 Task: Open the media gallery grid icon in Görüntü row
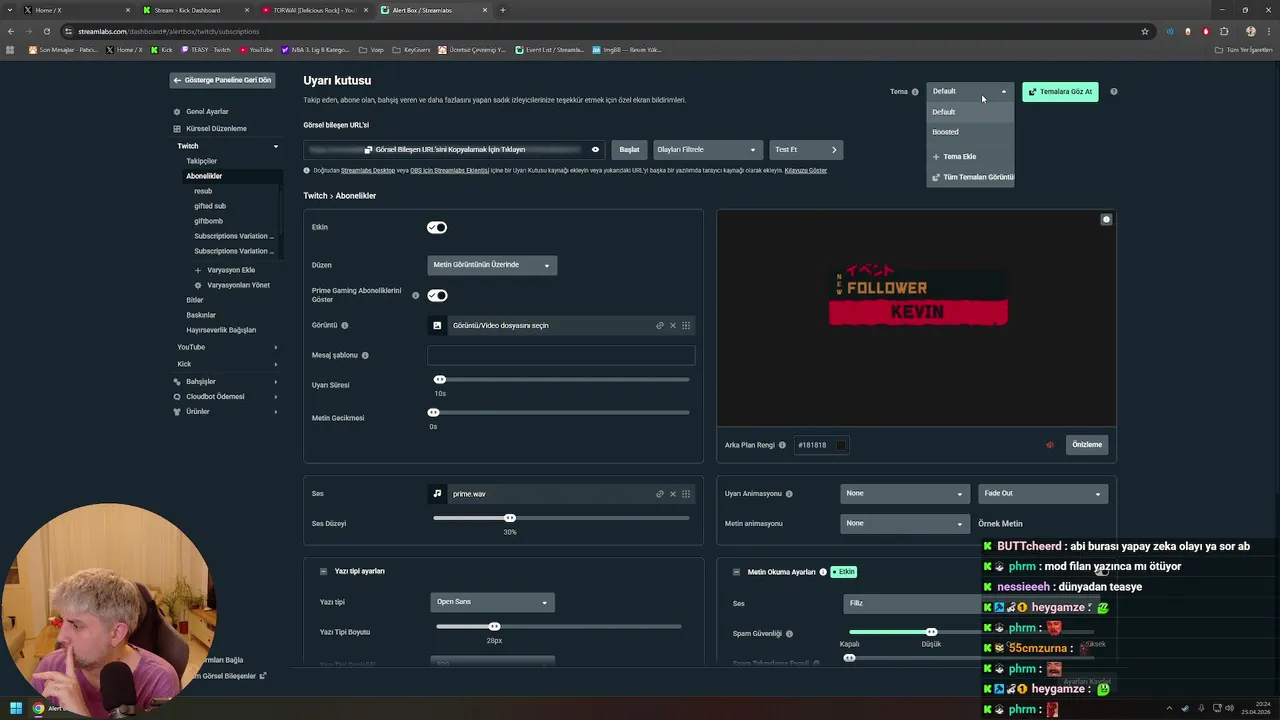686,325
